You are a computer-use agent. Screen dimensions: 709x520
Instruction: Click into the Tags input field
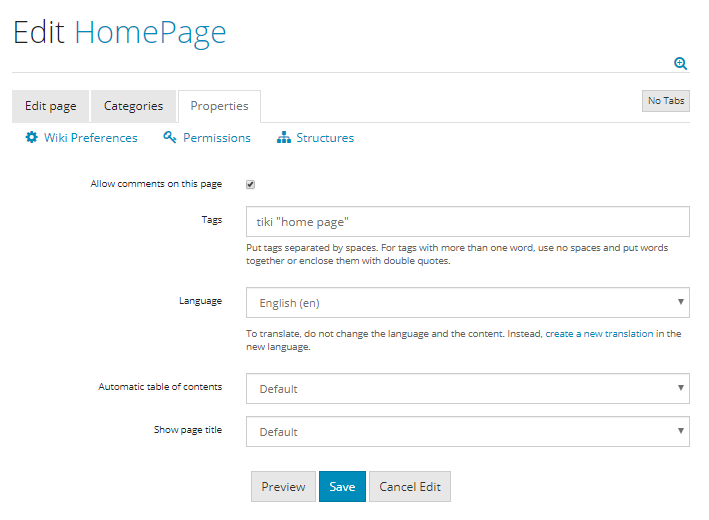pos(467,221)
